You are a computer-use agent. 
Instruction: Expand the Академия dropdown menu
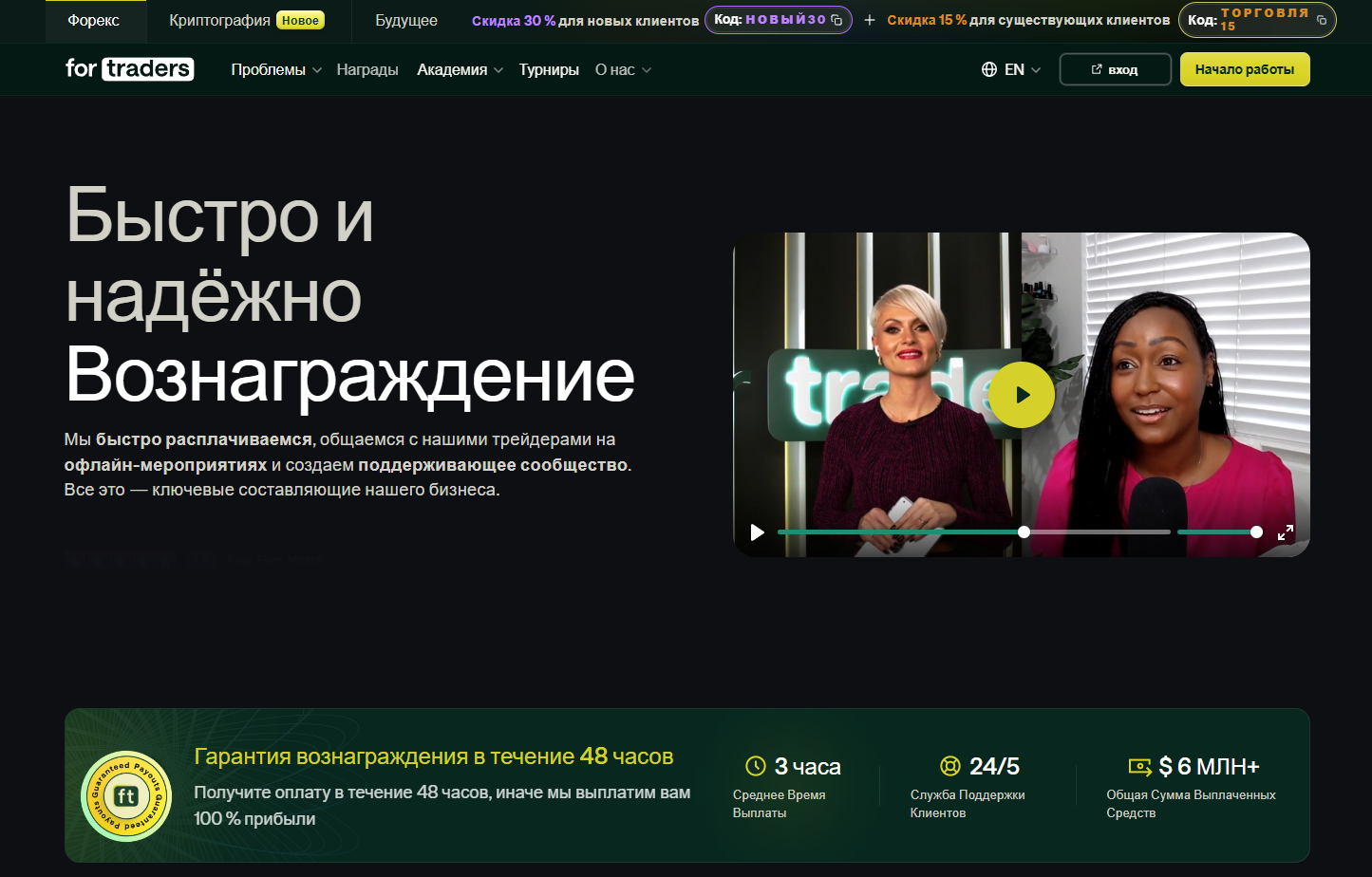460,70
